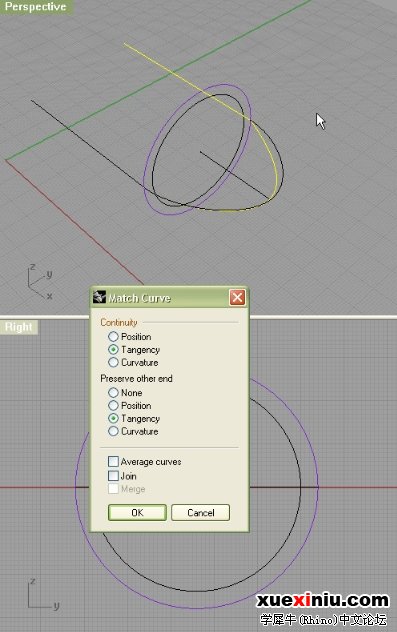Select Tangency under Preserve other end
397x632 pixels.
click(113, 418)
